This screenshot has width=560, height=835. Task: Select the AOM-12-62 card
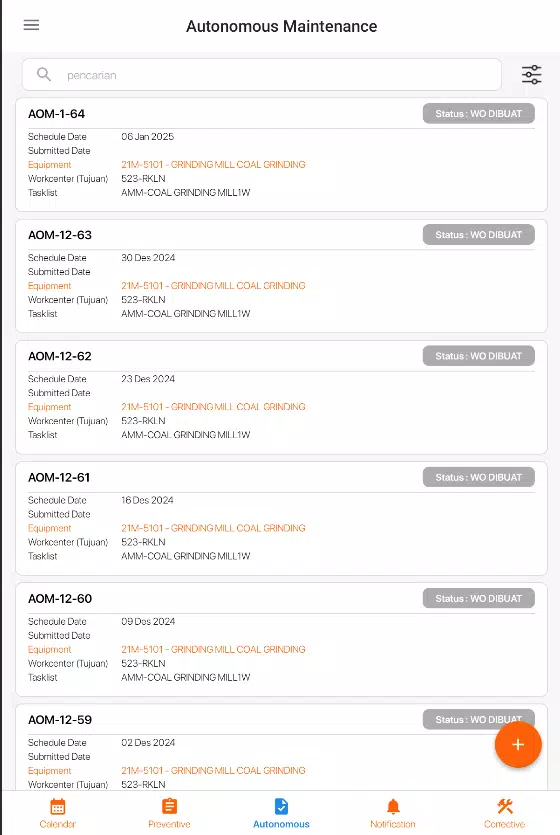(x=281, y=397)
